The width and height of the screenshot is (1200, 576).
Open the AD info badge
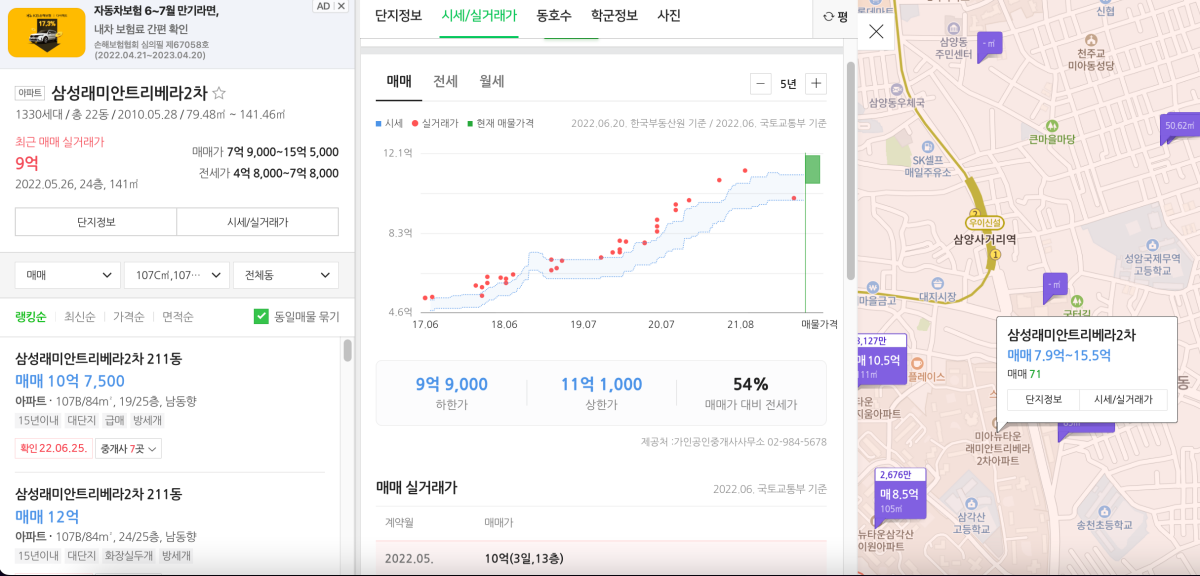pos(322,6)
